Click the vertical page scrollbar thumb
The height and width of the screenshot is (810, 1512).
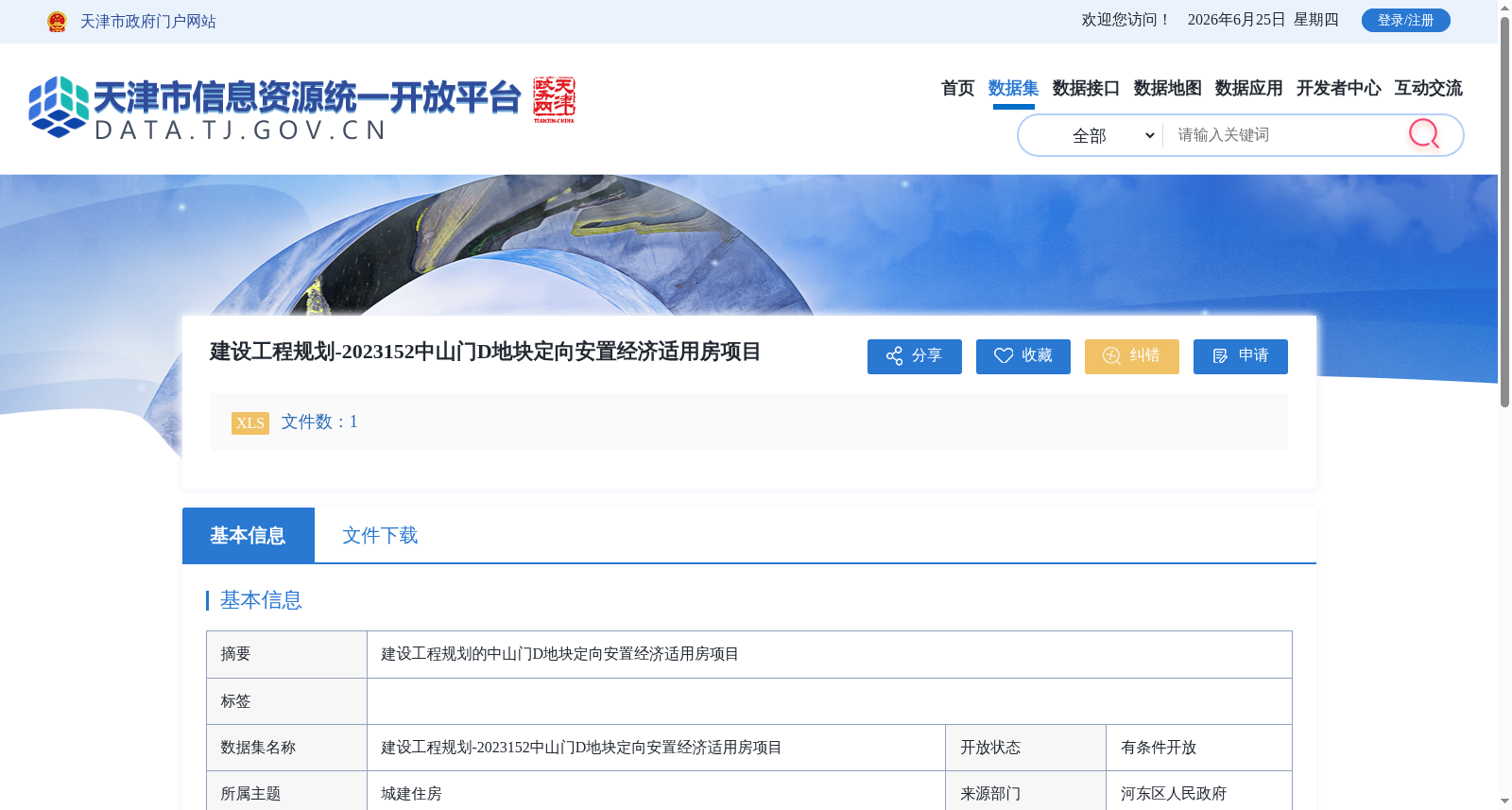1504,213
